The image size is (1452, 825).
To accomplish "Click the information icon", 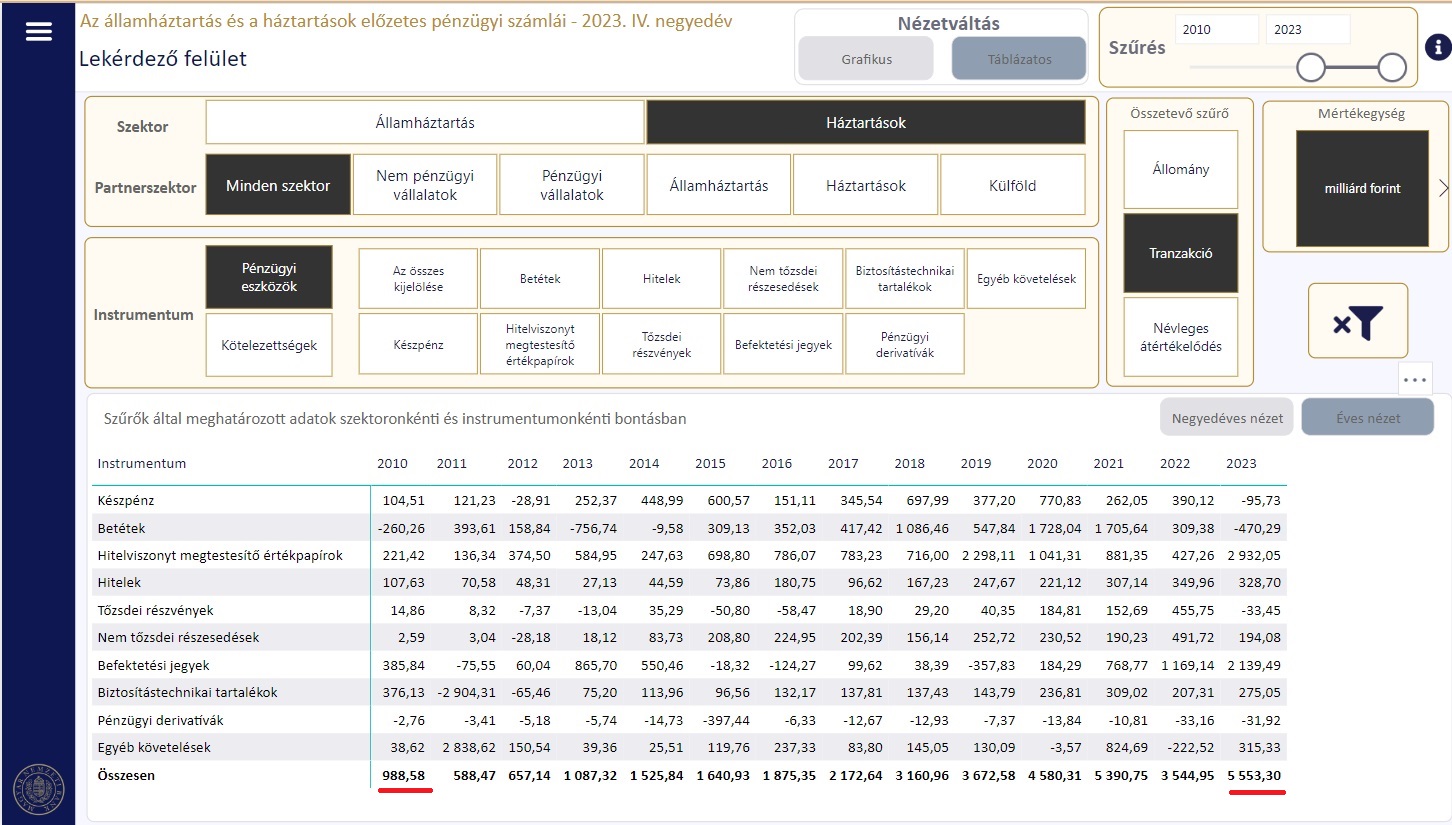I will (x=1437, y=47).
